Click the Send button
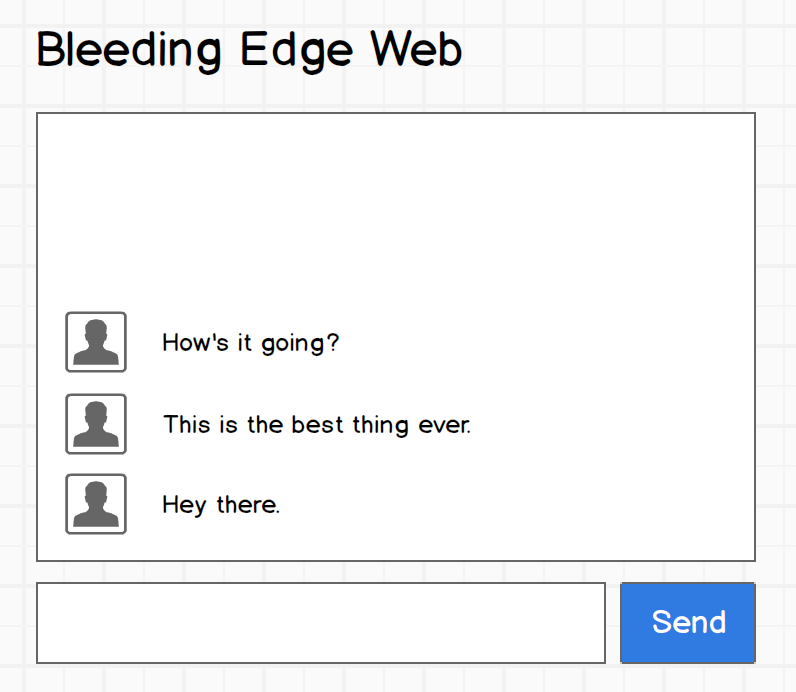 688,623
